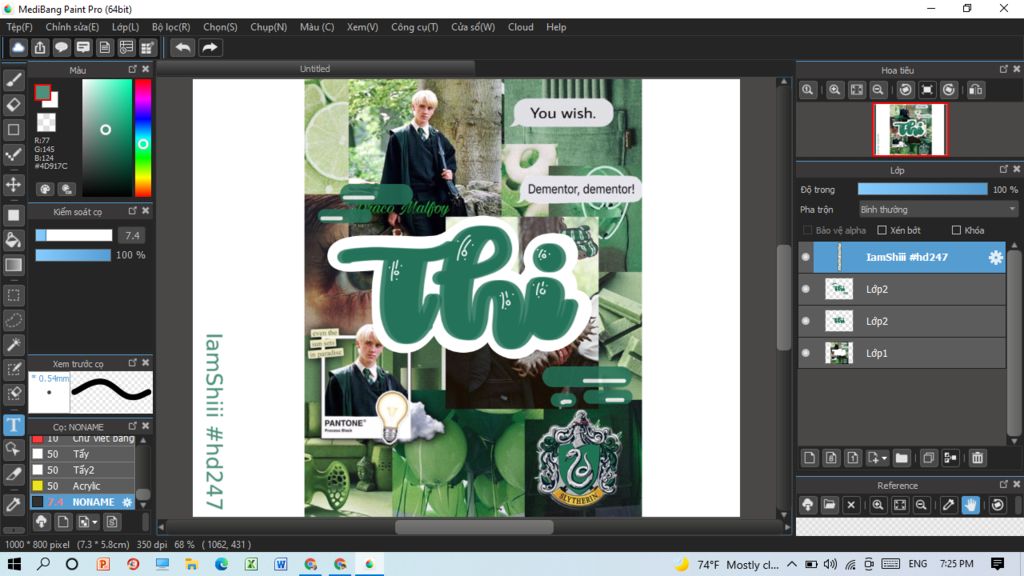Screen dimensions: 1024x576
Task: Hide the Lớp1 layer
Action: click(x=806, y=353)
